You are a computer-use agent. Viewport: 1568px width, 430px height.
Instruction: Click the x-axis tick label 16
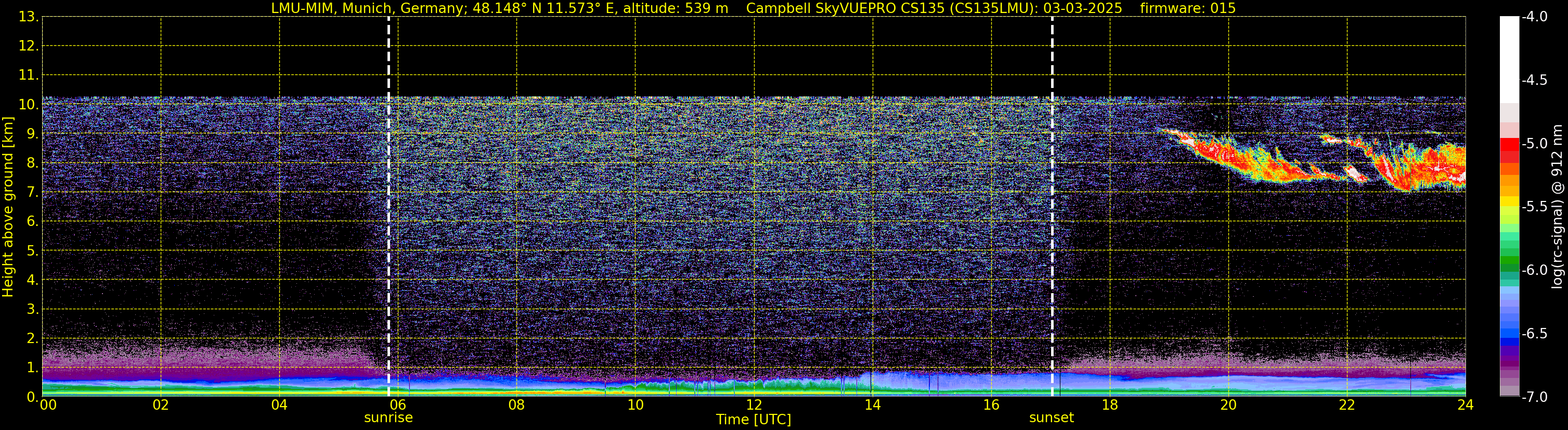(992, 406)
